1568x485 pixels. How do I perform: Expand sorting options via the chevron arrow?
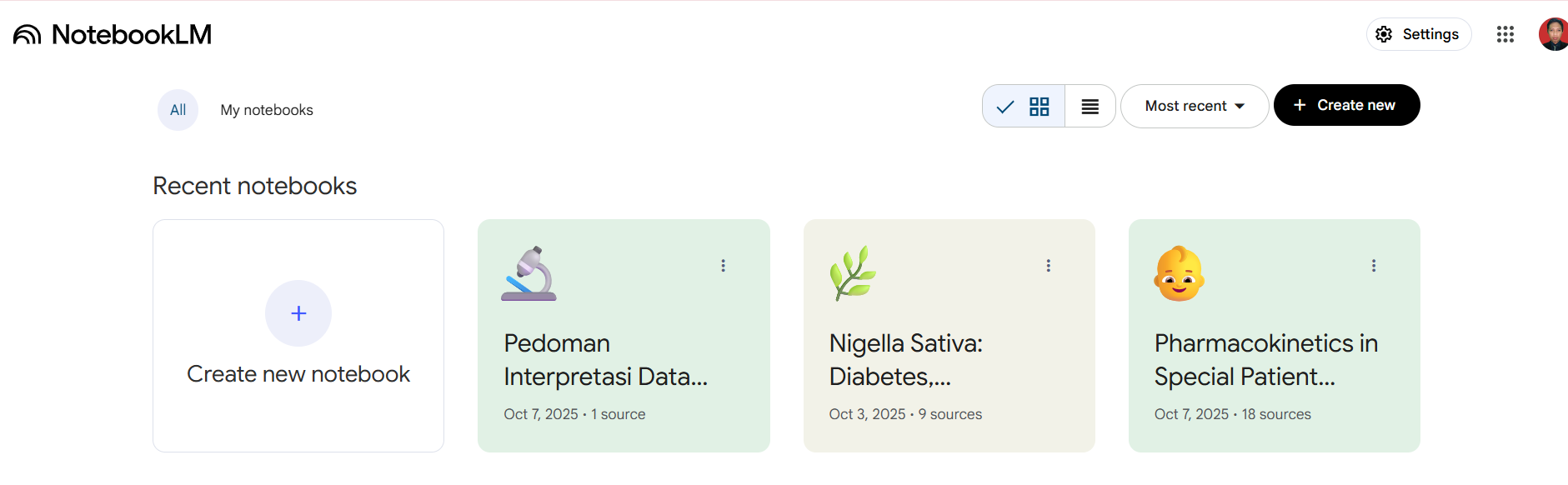point(1240,106)
